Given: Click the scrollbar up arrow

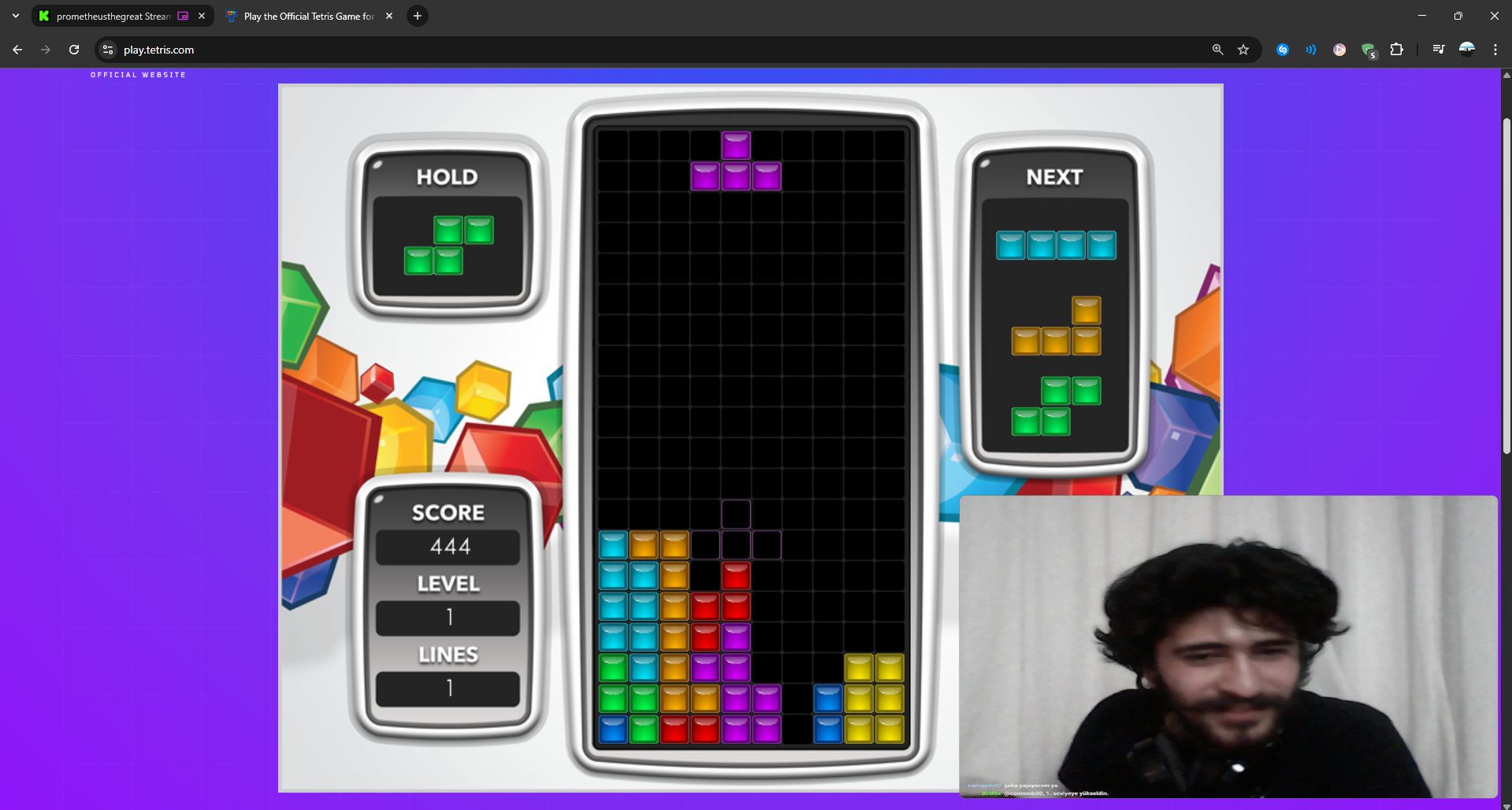Looking at the screenshot, I should (1506, 76).
